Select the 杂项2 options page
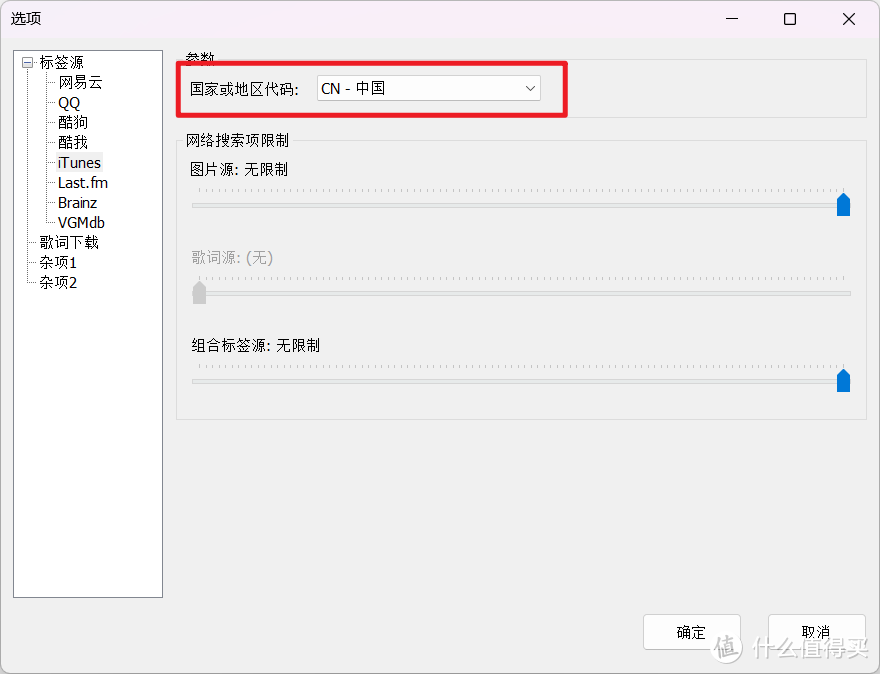Screen dimensions: 880x674 tap(57, 282)
